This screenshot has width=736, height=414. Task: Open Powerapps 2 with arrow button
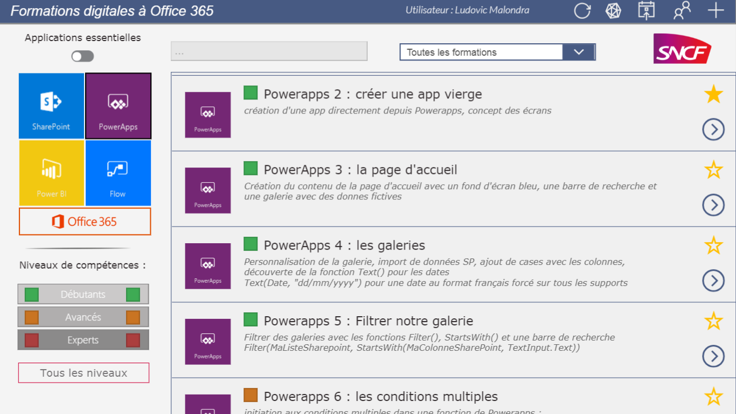713,130
